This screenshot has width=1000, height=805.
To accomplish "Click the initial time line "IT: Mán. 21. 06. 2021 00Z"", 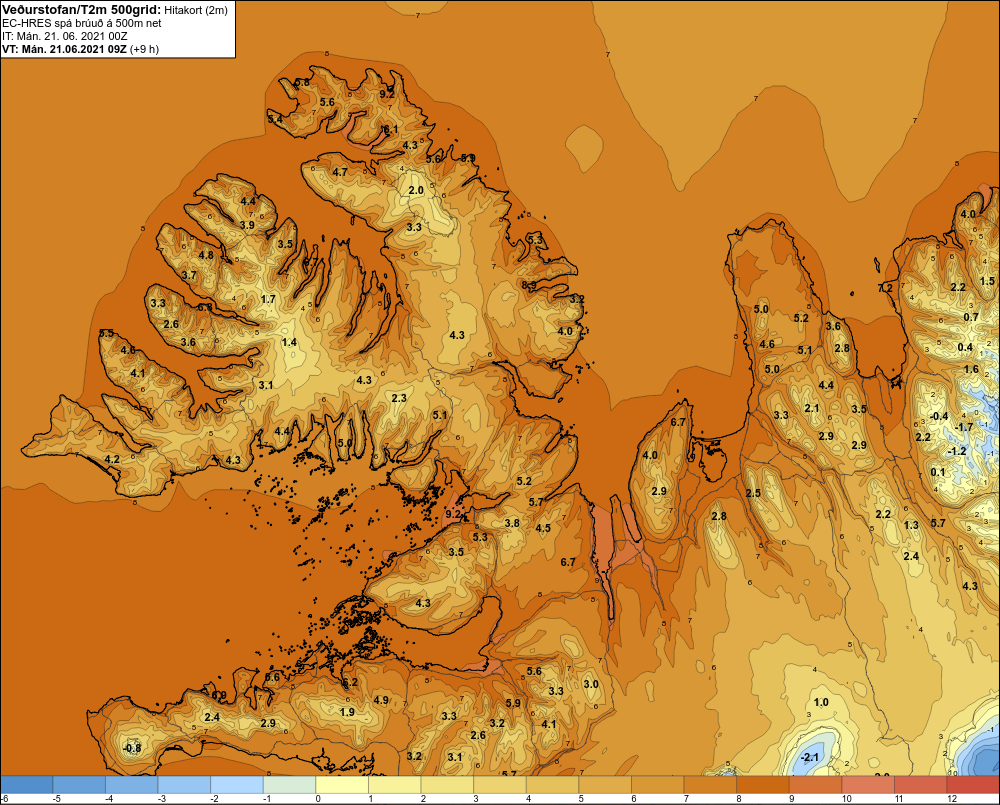I will coord(65,36).
